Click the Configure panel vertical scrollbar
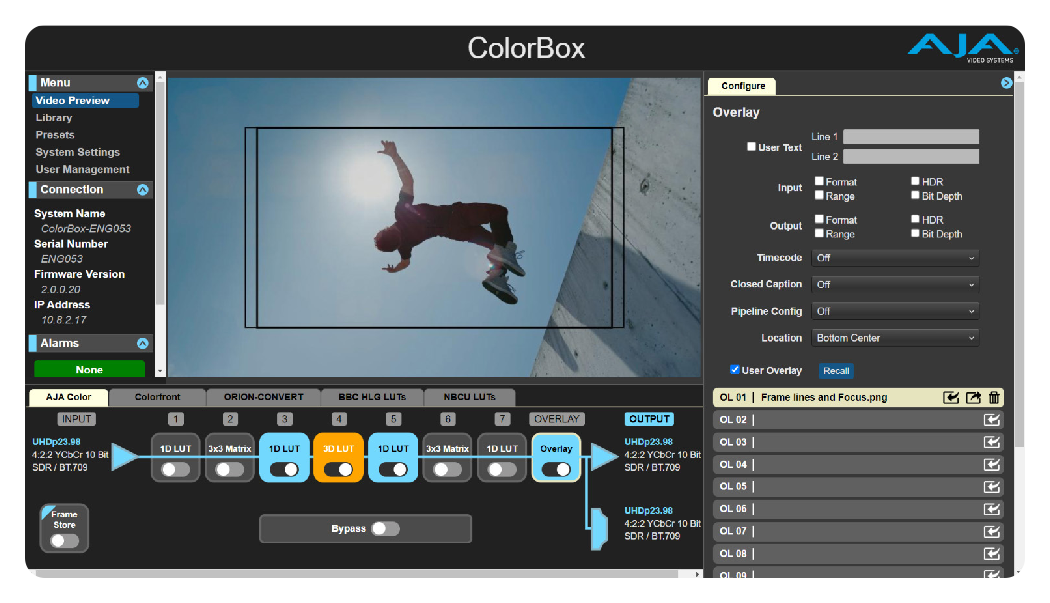This screenshot has width=1050, height=603. [x=1019, y=265]
